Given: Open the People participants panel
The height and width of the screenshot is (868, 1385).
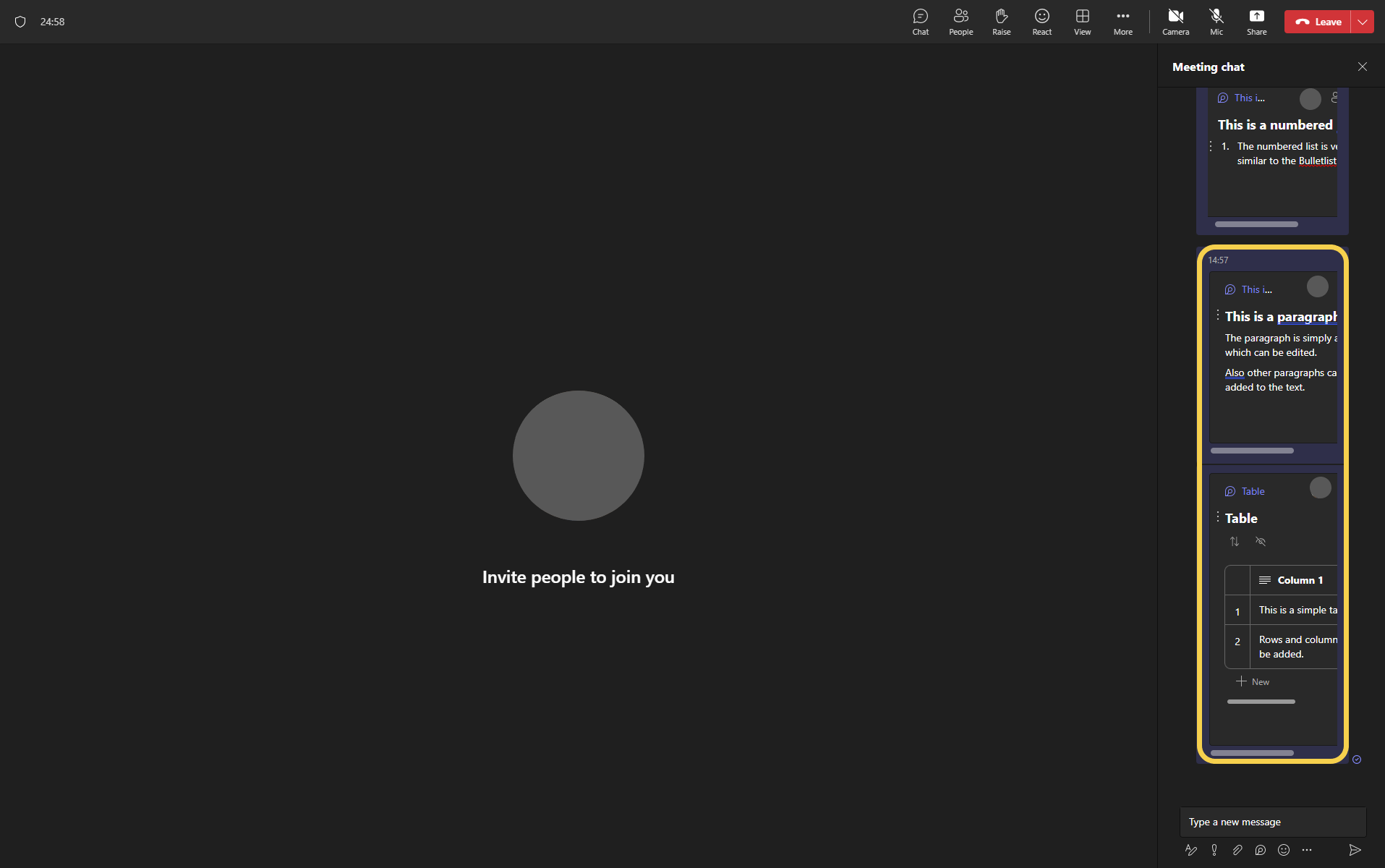Looking at the screenshot, I should (x=960, y=22).
